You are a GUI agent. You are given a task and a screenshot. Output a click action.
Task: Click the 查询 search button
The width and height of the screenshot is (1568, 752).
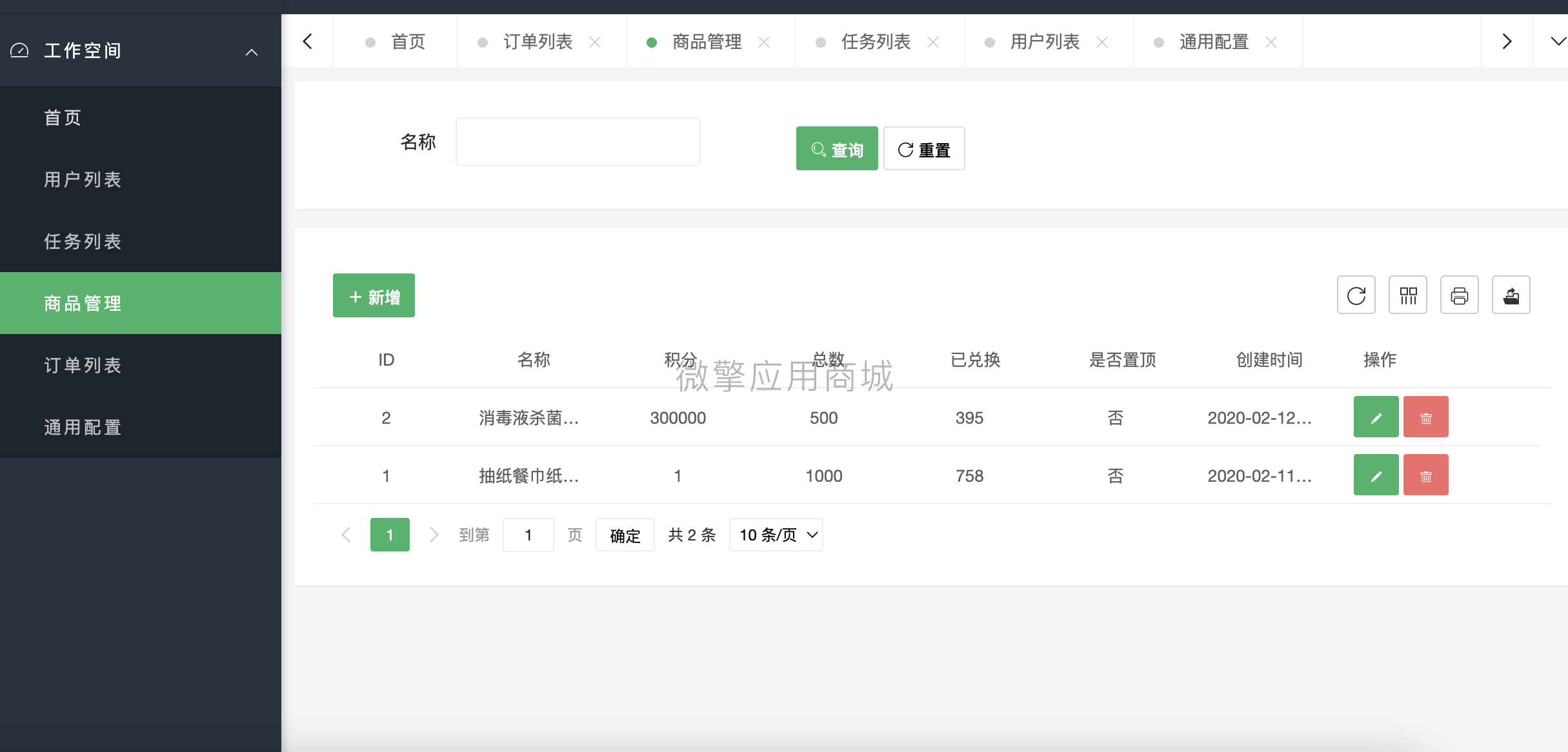(837, 149)
